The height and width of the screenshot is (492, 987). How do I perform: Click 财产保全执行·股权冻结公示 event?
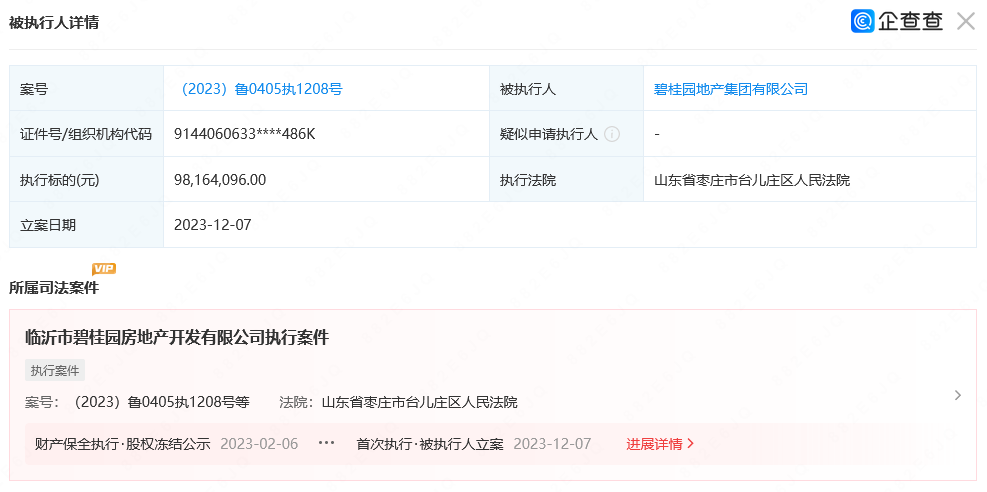(x=123, y=444)
